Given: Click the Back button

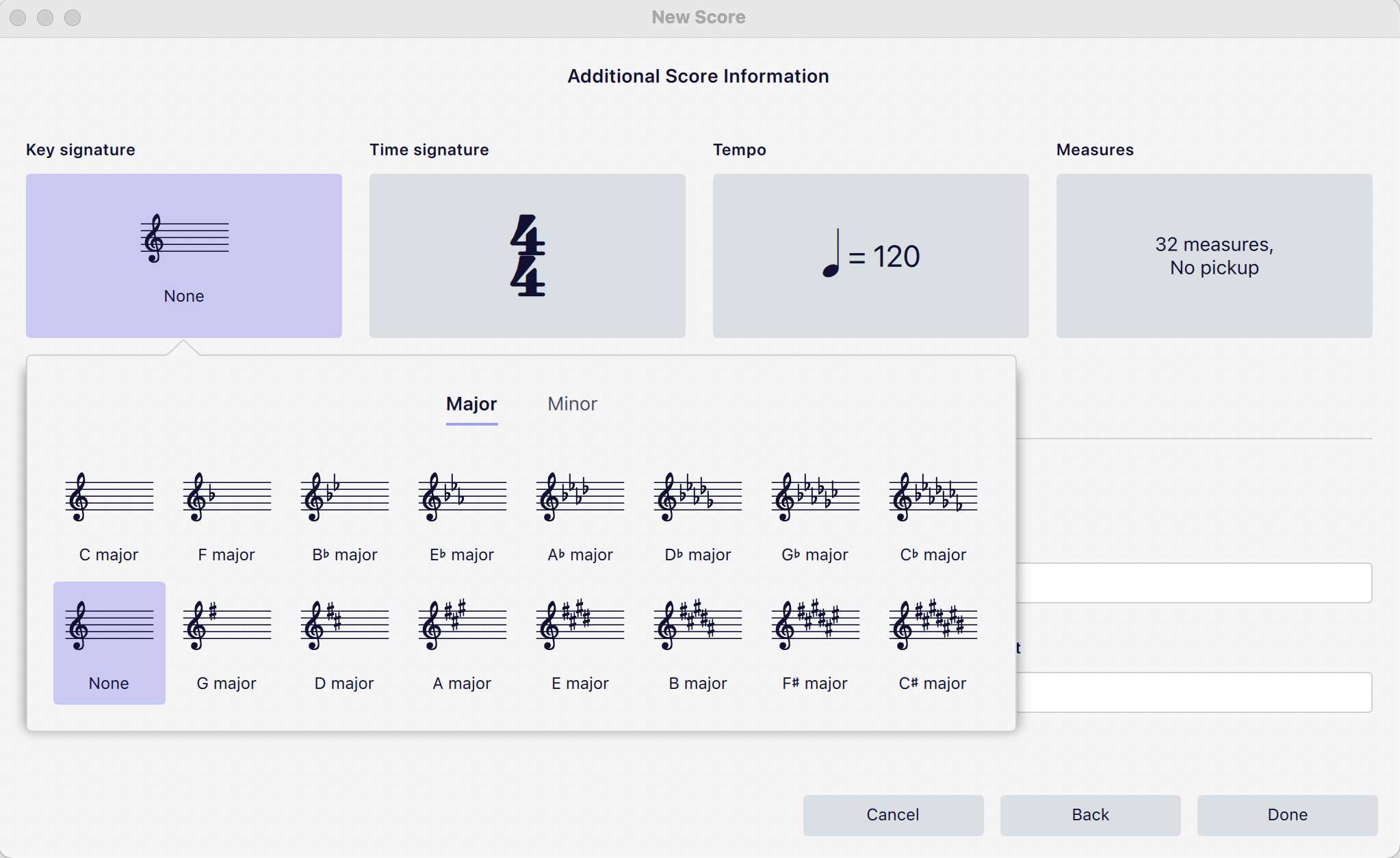Looking at the screenshot, I should (x=1089, y=815).
